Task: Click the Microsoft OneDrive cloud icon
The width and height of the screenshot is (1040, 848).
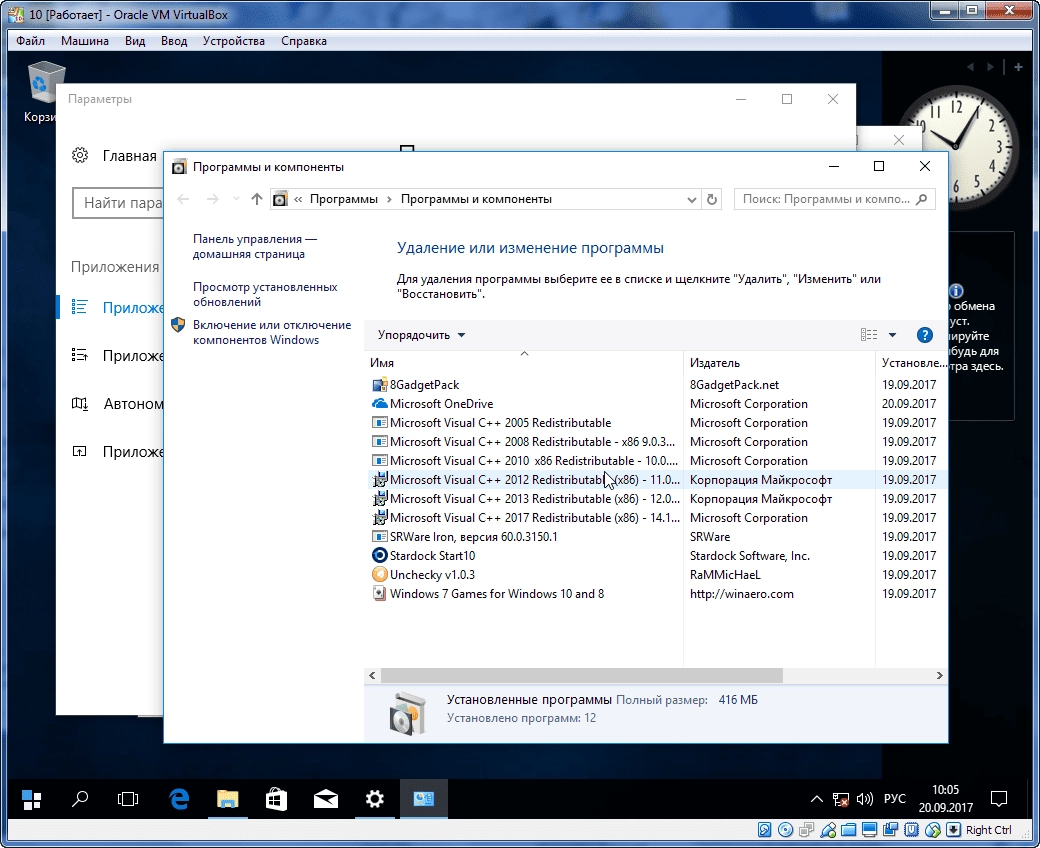Action: coord(379,404)
